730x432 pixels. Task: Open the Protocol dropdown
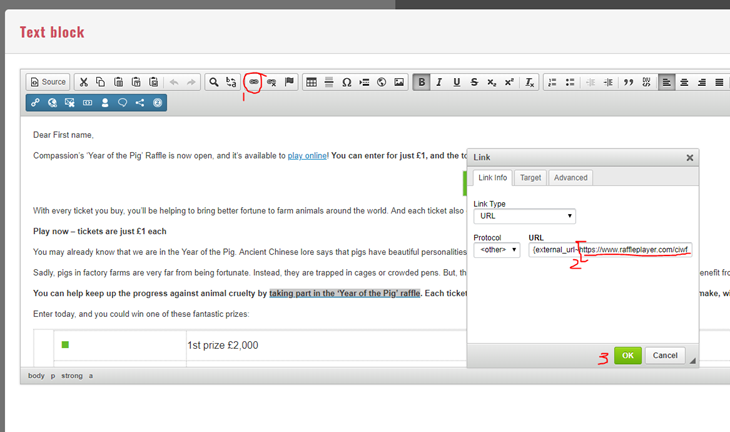[496, 250]
